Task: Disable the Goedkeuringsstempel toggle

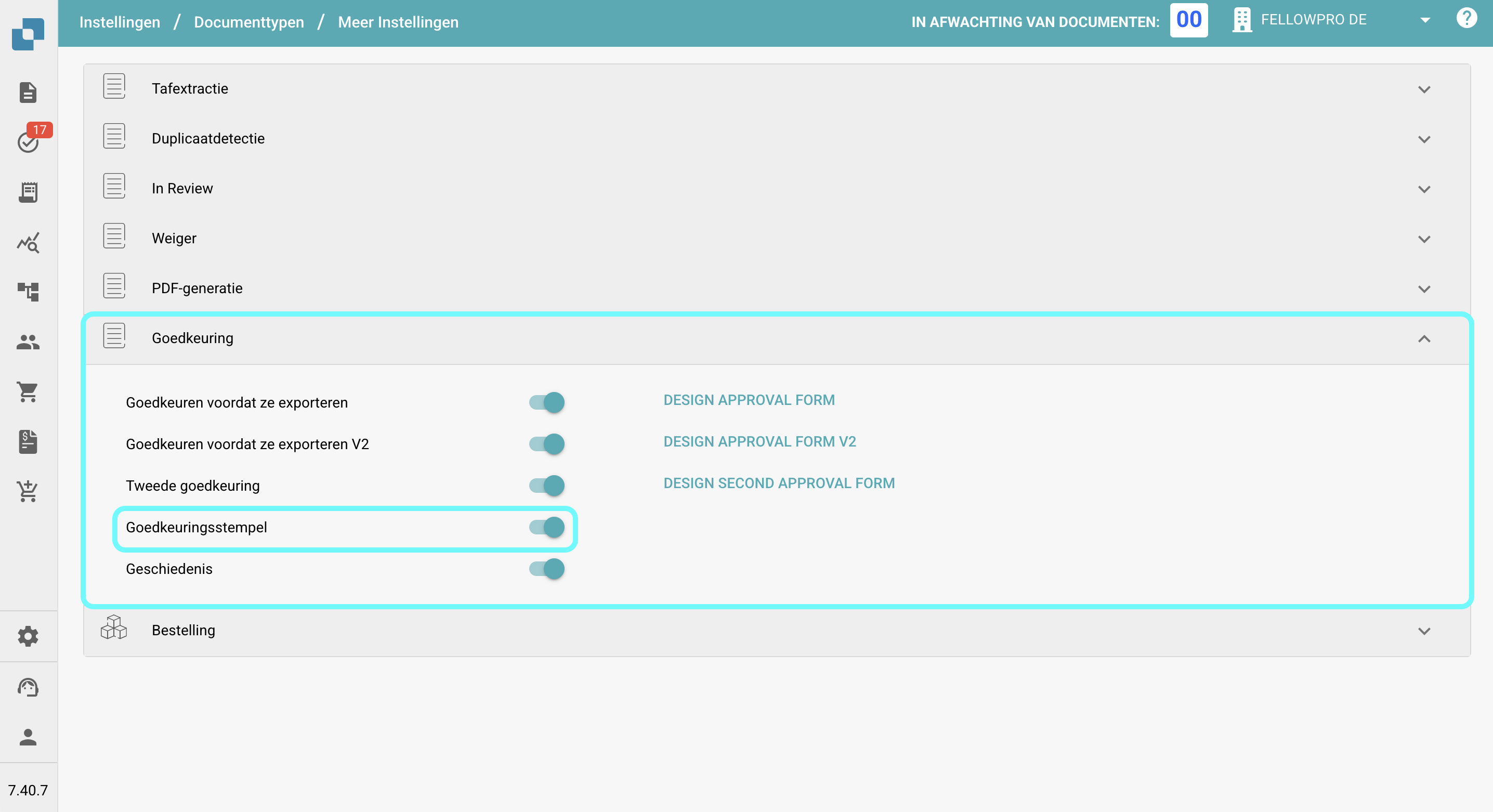Action: pos(546,527)
